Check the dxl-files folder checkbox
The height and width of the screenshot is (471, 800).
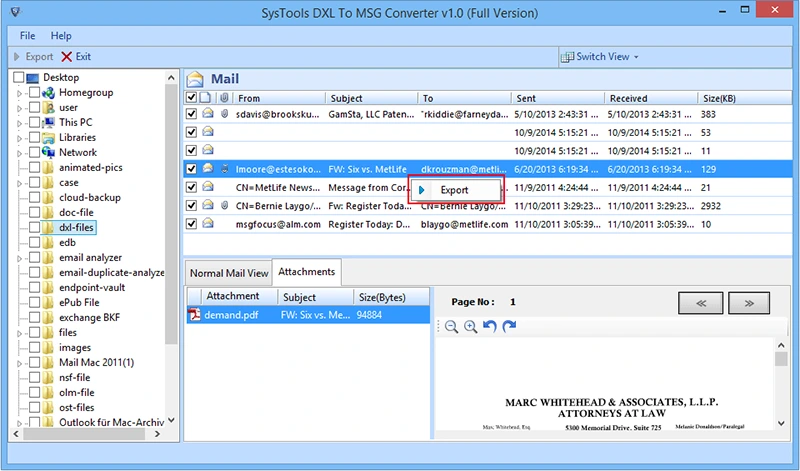34,227
